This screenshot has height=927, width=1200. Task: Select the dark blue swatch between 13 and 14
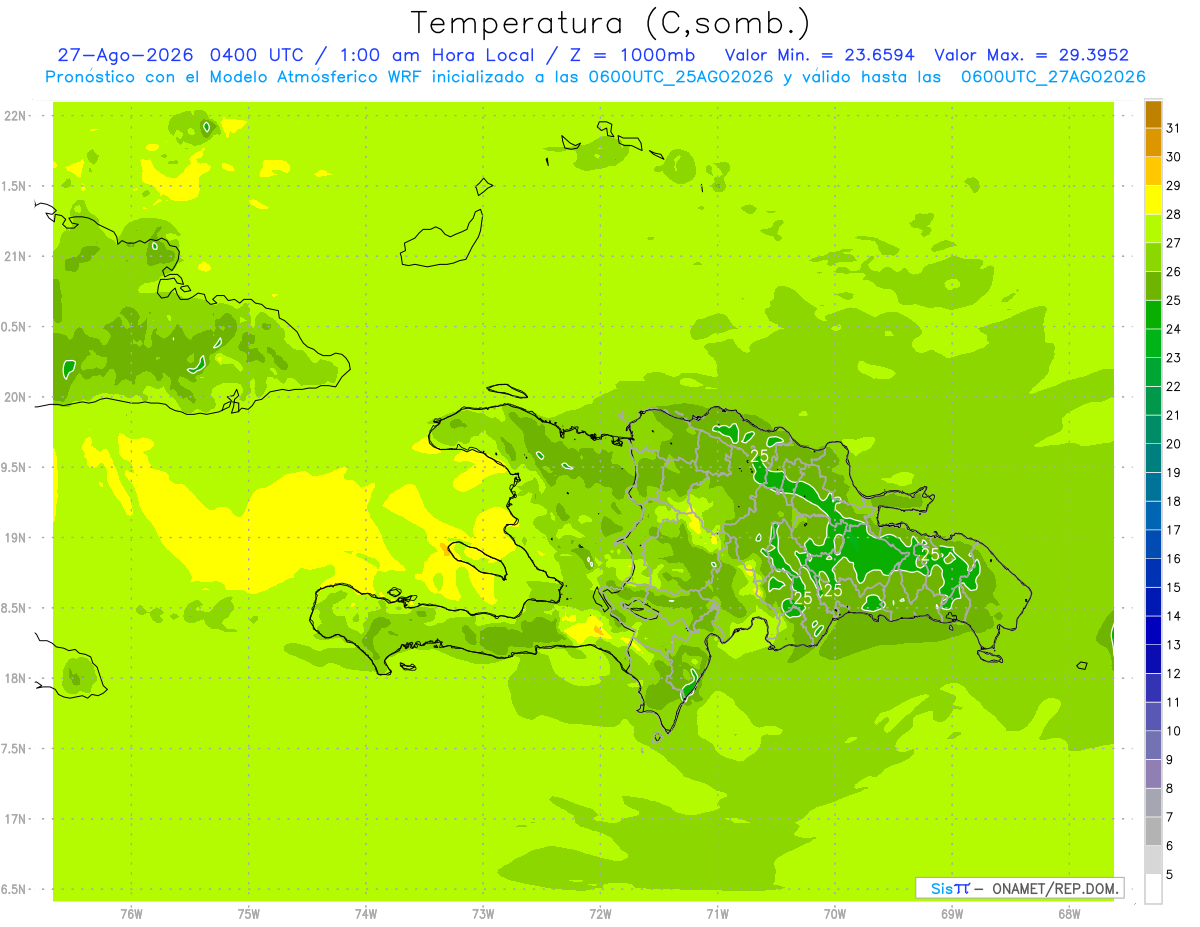click(x=1153, y=630)
